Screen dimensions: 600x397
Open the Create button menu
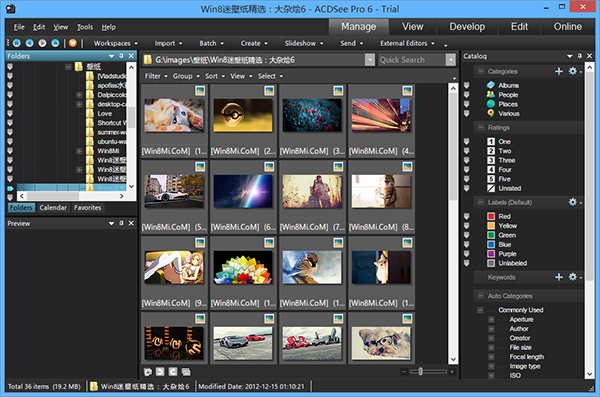click(254, 43)
